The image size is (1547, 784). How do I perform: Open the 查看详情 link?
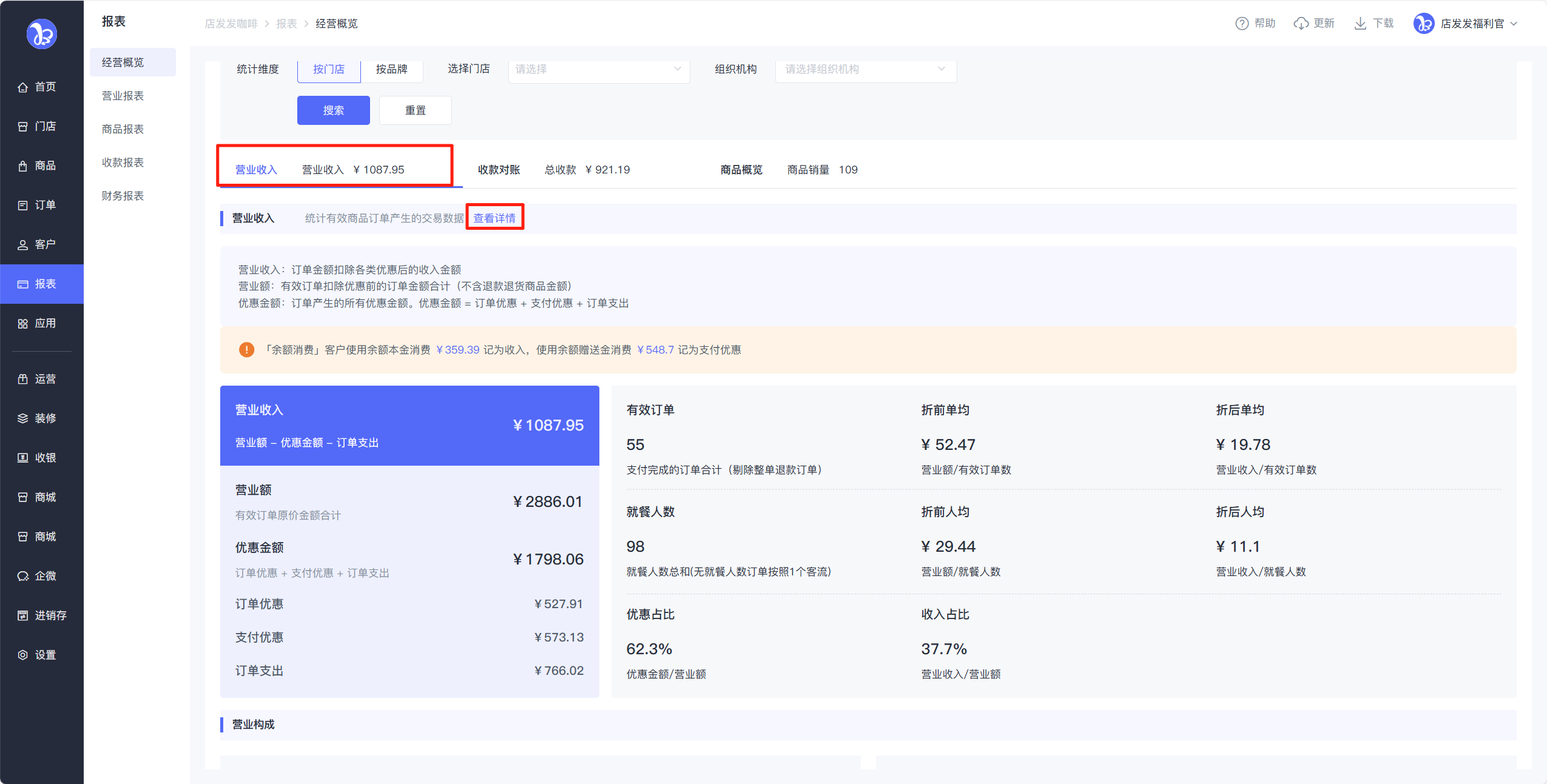(494, 218)
